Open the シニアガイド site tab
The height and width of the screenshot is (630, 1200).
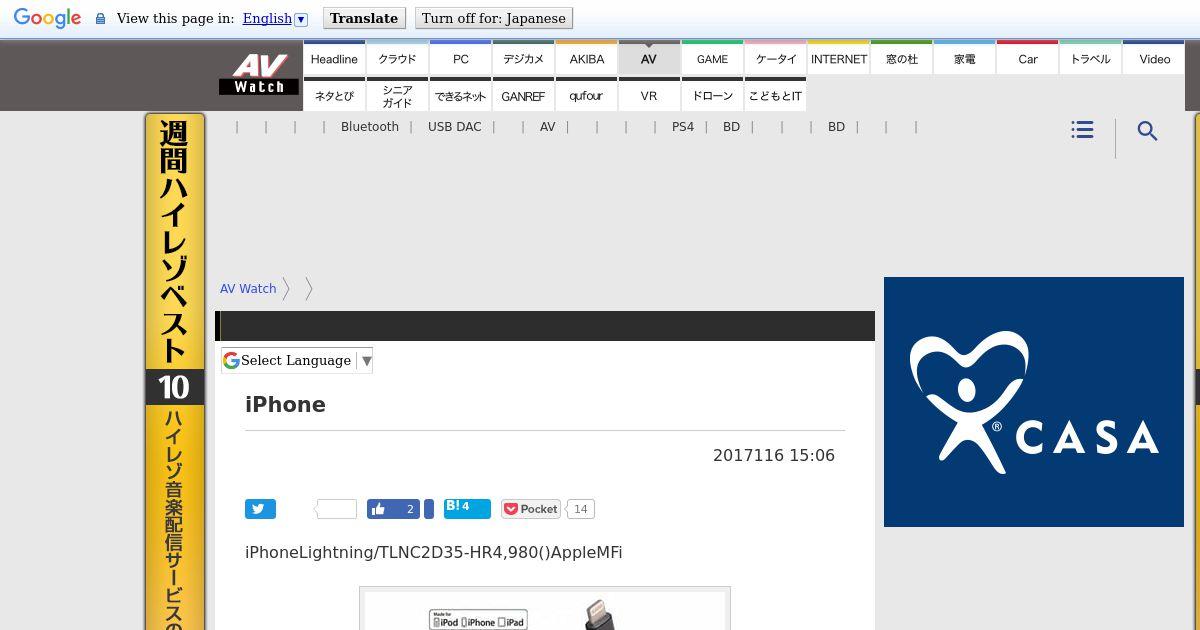pyautogui.click(x=397, y=96)
